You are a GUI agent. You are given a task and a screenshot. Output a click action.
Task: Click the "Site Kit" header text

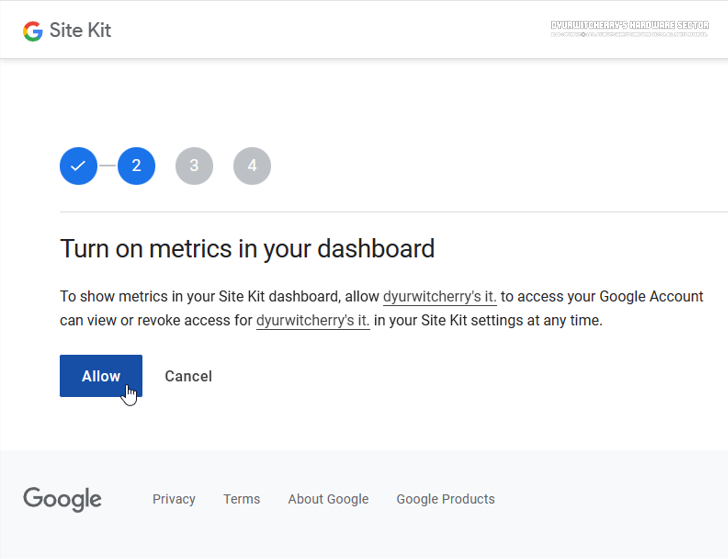pyautogui.click(x=80, y=31)
